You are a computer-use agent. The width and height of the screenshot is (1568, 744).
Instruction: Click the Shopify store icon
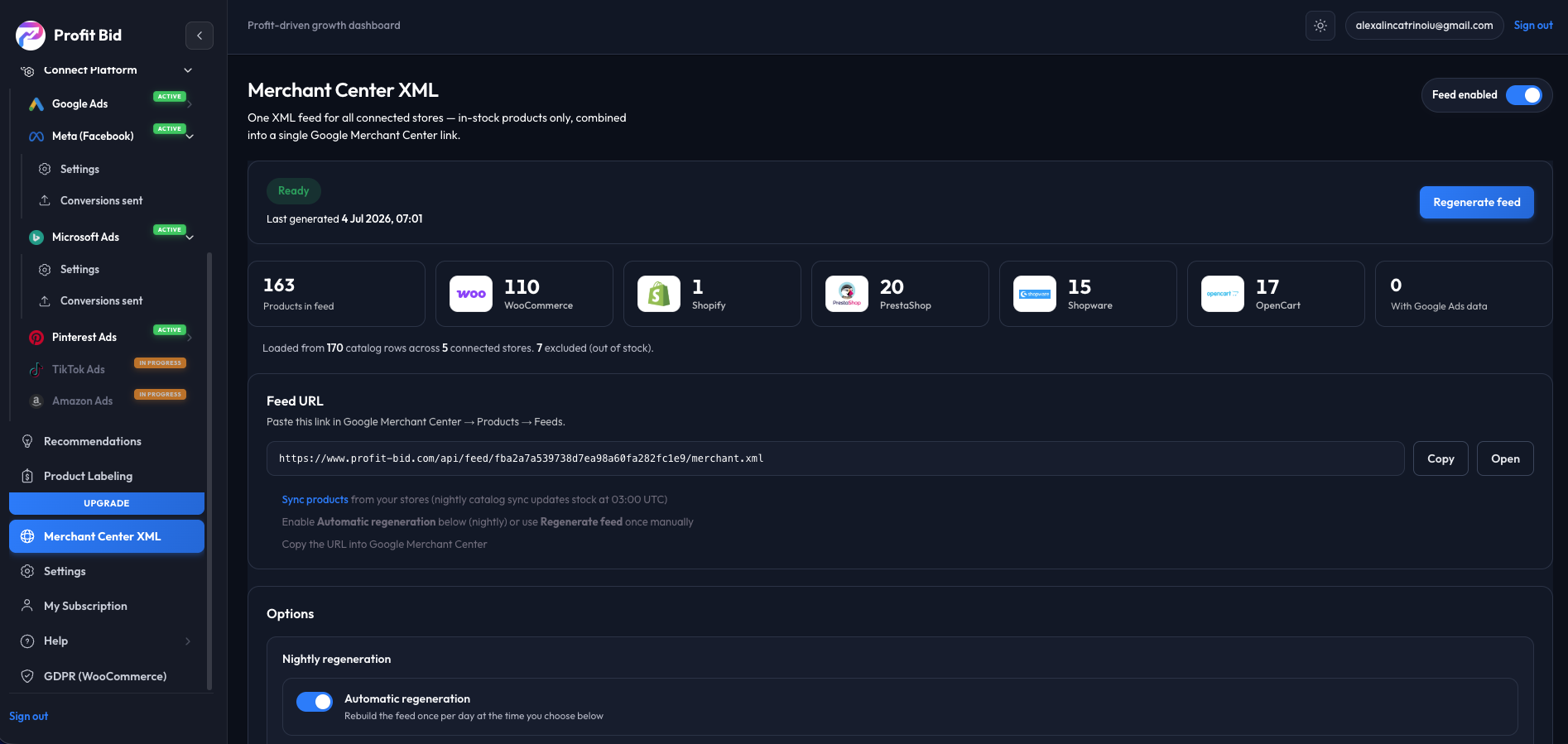(x=659, y=294)
